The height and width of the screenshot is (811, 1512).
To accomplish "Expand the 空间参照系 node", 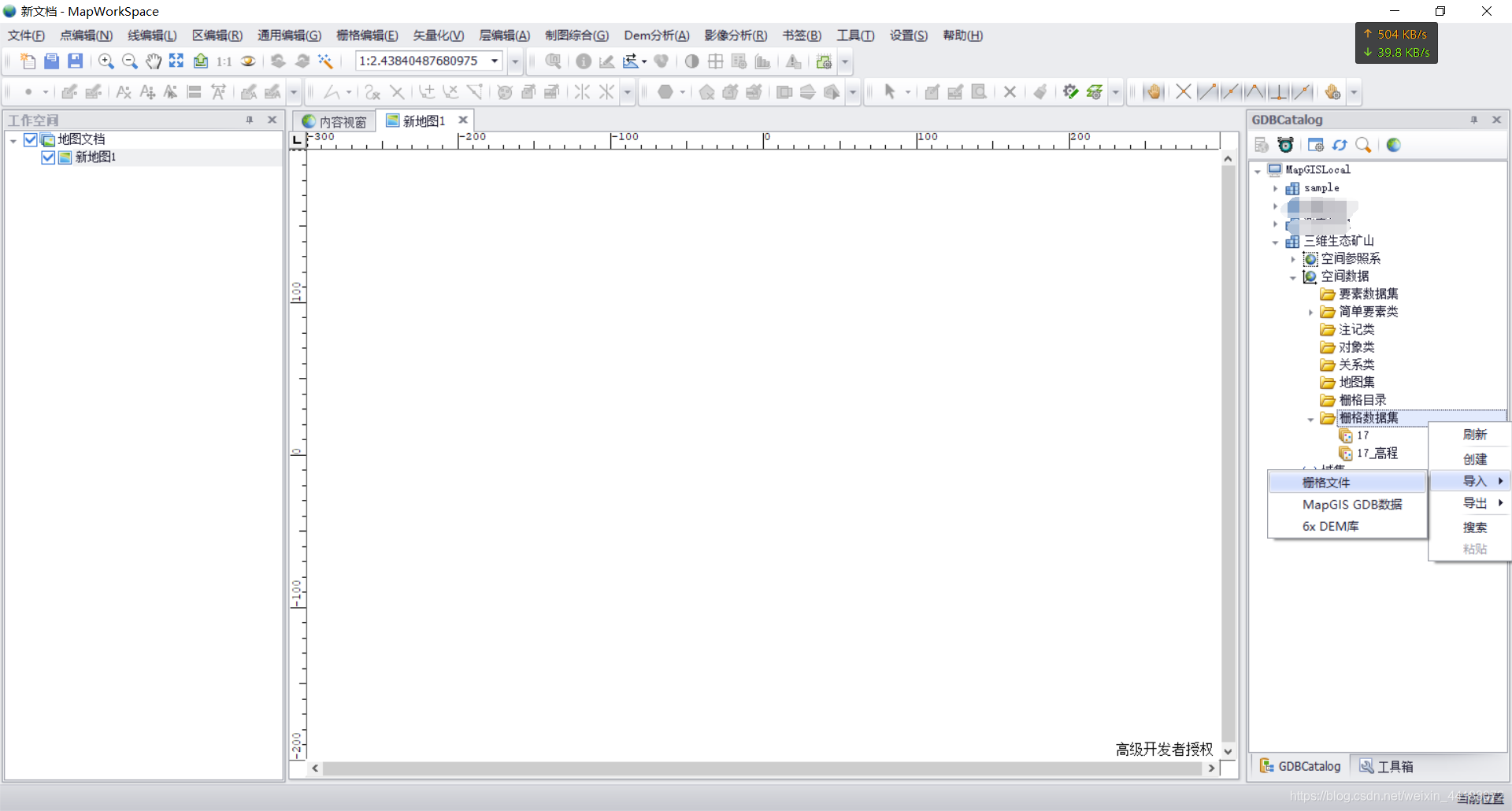I will point(1293,259).
